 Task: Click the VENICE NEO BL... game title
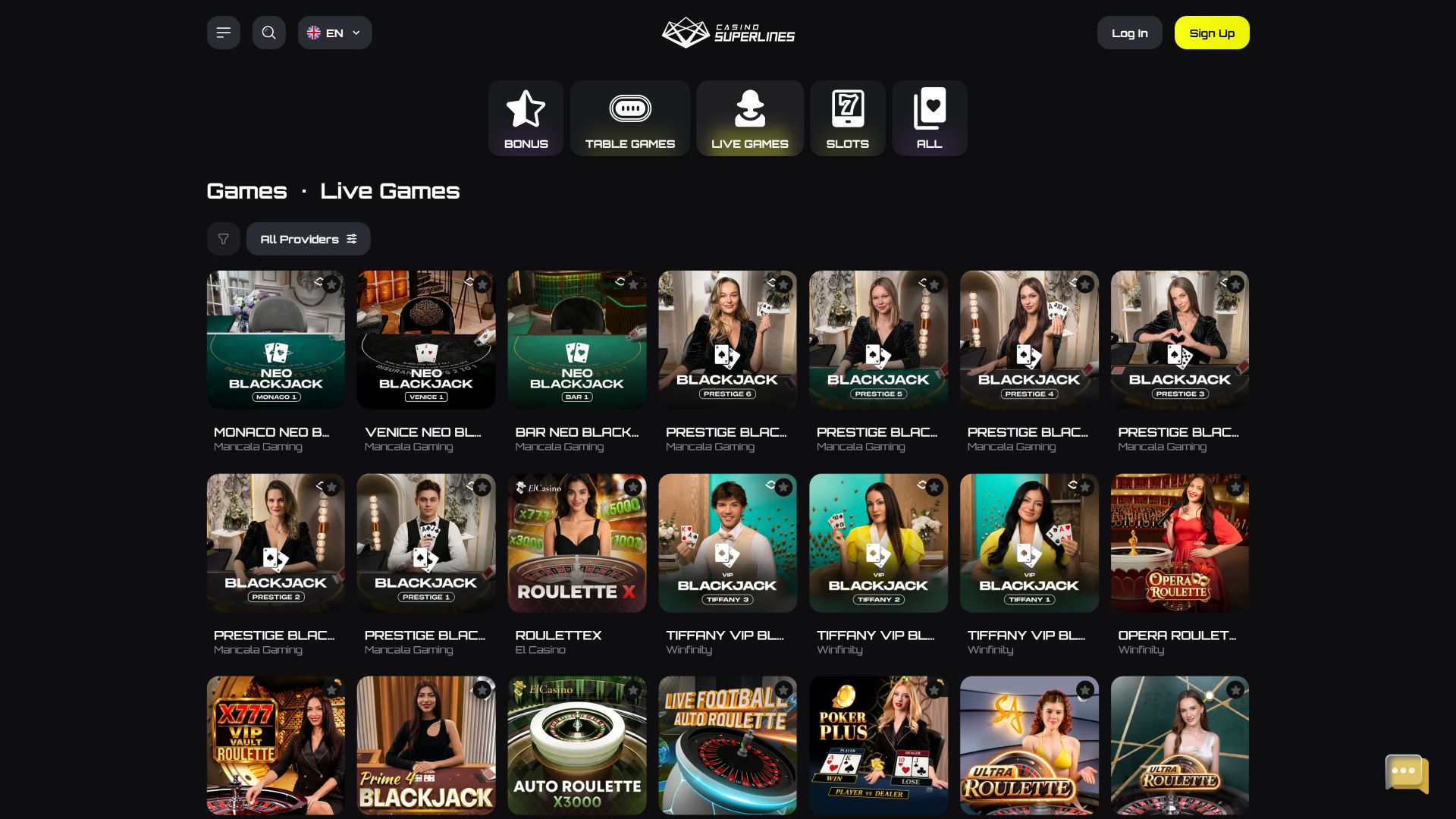pos(423,432)
